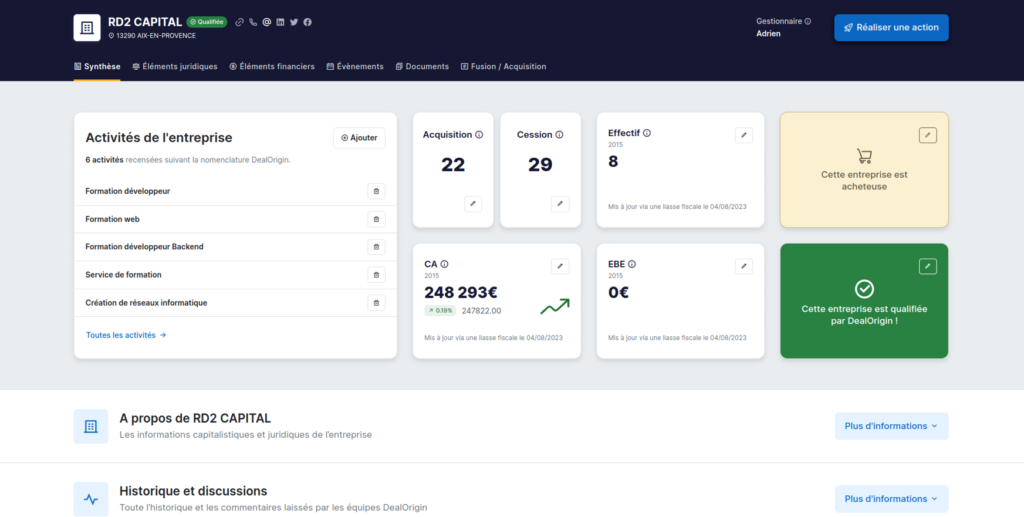
Task: Edit the EBE card value
Action: coord(743,266)
